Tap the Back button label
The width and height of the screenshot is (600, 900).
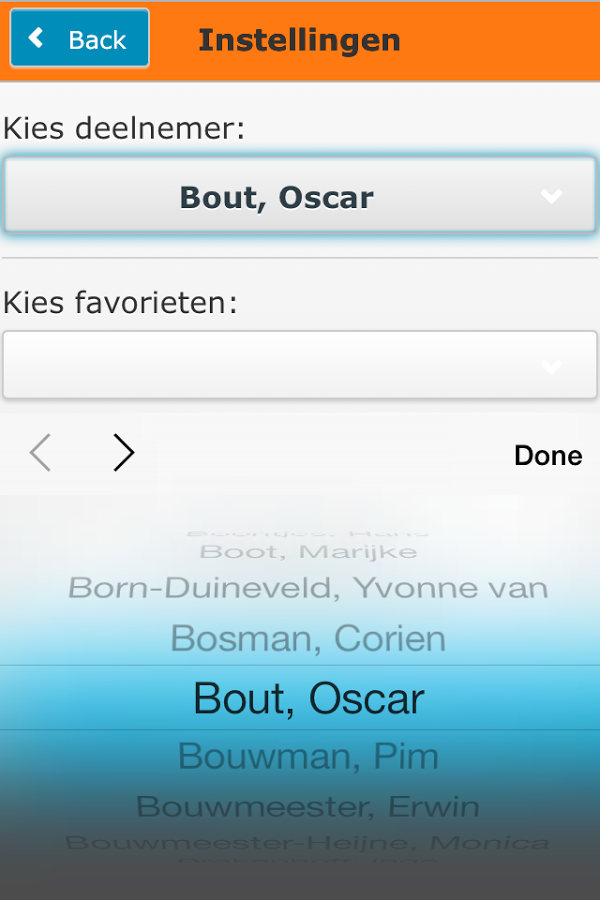coord(97,40)
